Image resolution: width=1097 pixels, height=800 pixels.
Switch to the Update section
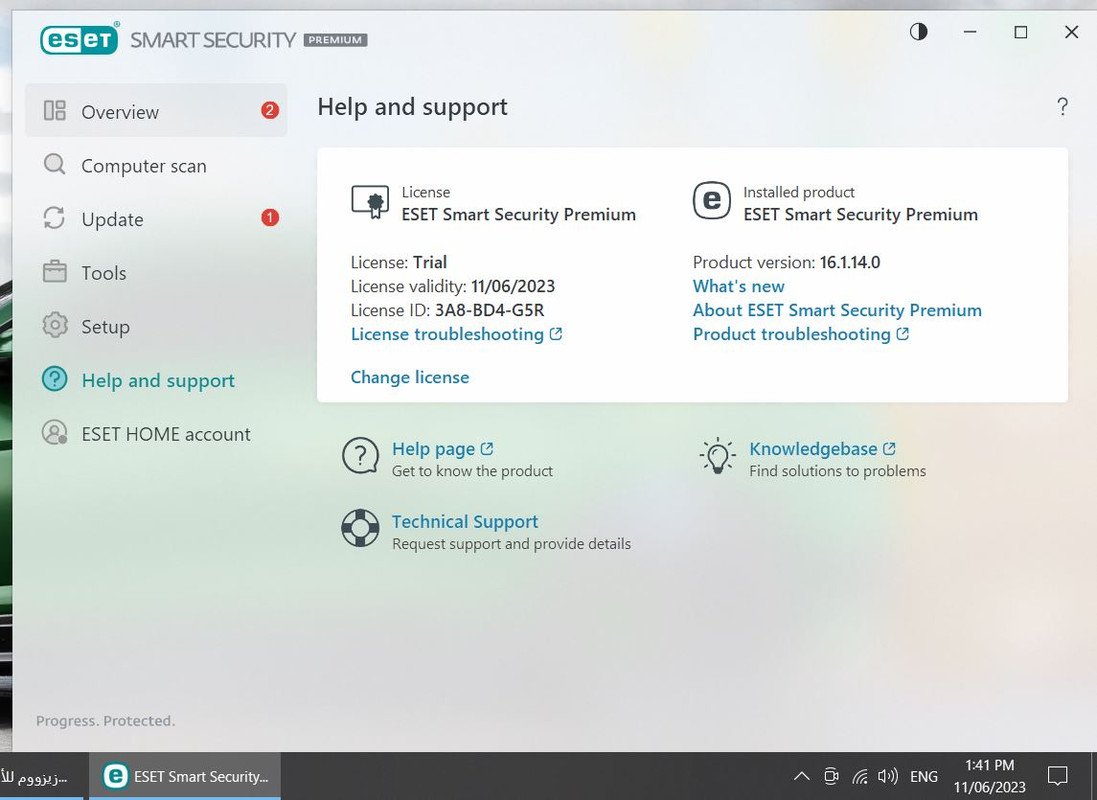point(156,218)
